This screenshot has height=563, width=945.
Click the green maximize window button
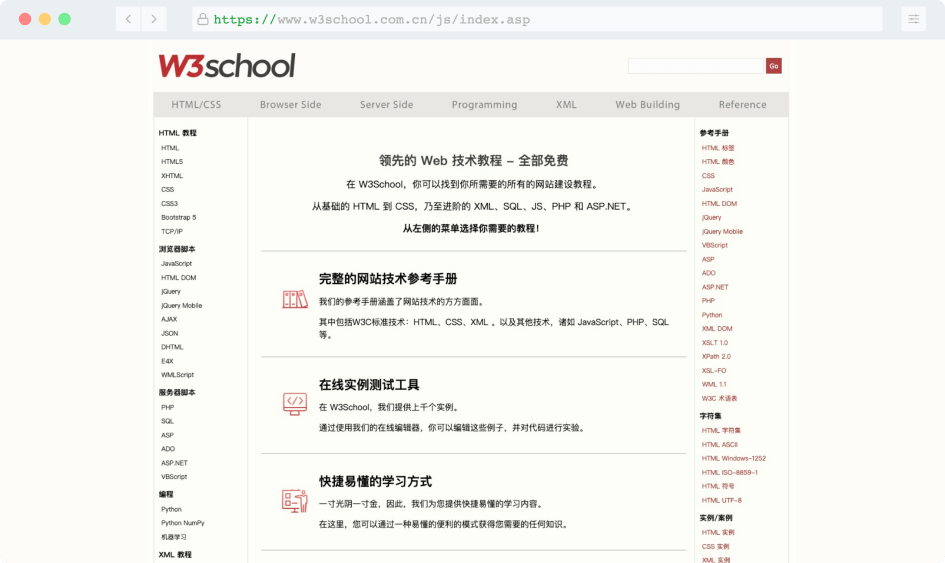pyautogui.click(x=64, y=19)
